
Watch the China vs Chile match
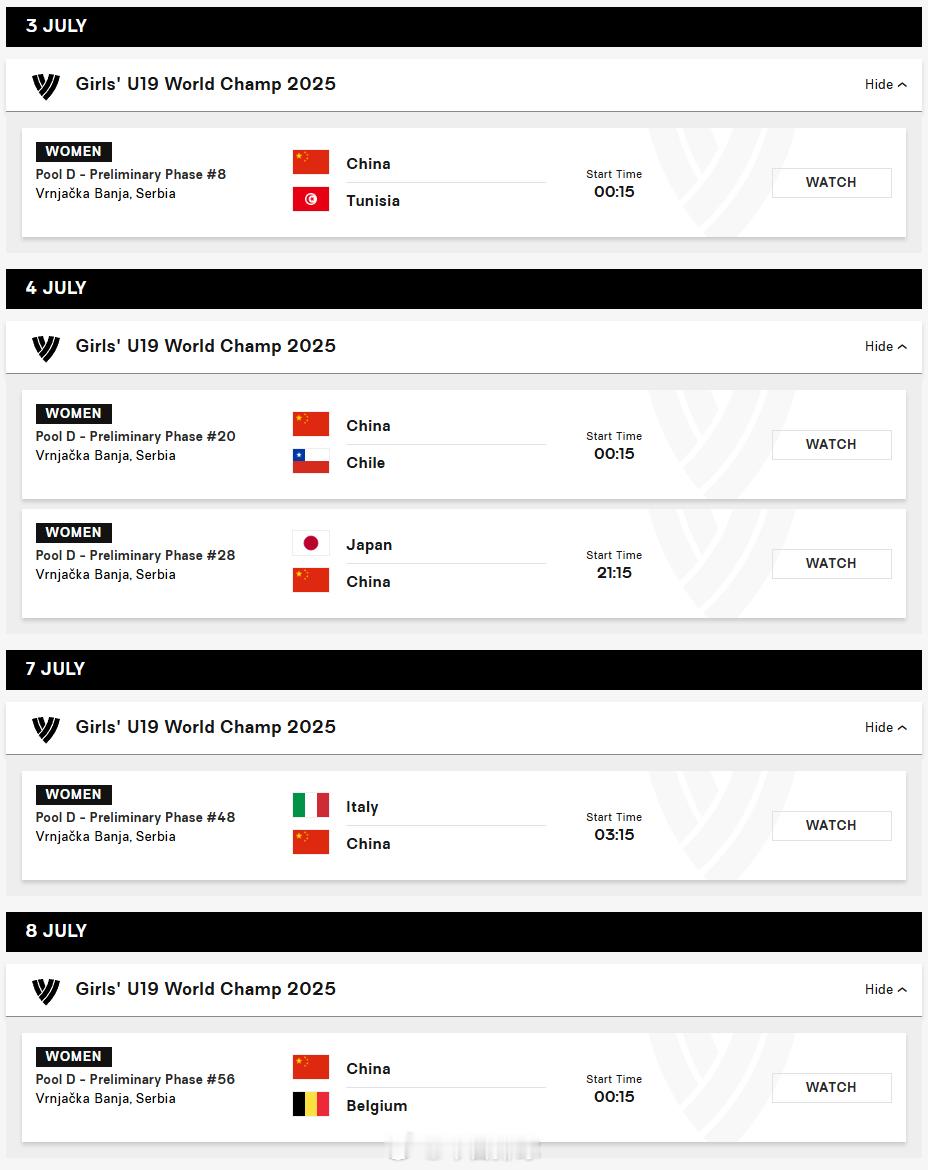click(x=831, y=445)
